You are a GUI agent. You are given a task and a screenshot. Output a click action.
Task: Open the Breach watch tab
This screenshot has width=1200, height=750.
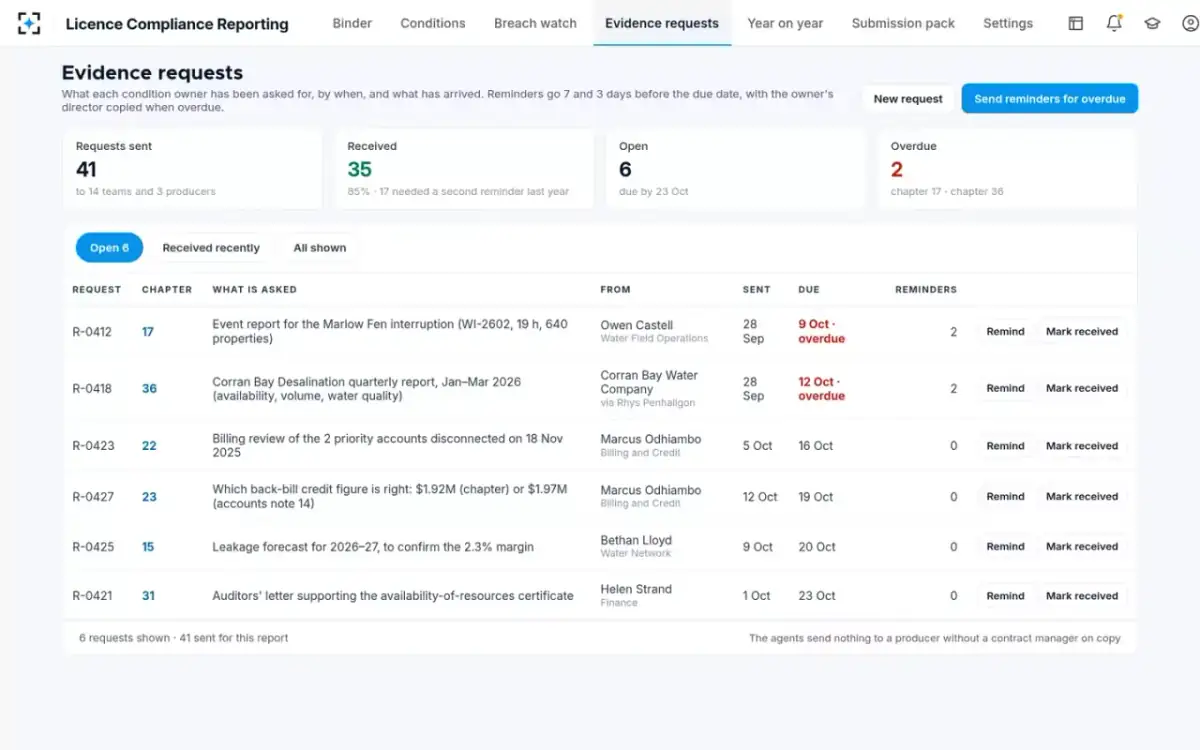pyautogui.click(x=535, y=23)
